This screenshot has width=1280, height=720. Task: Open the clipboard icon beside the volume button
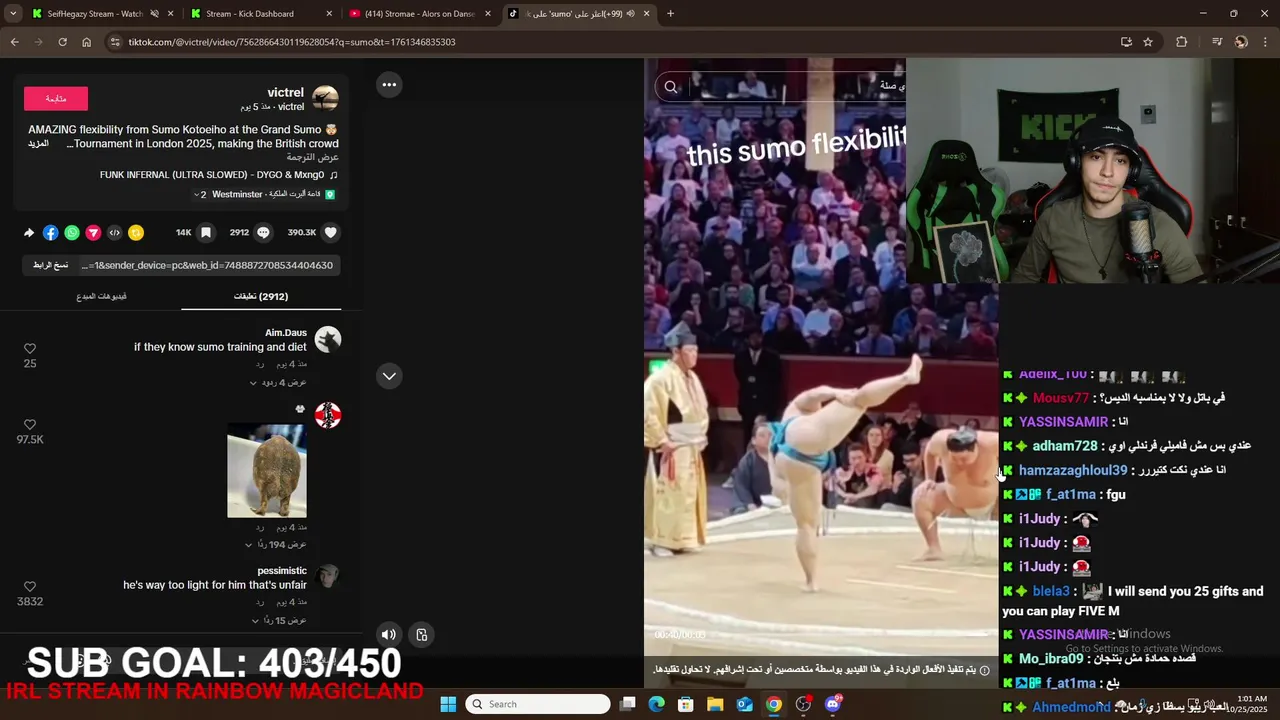tap(422, 634)
